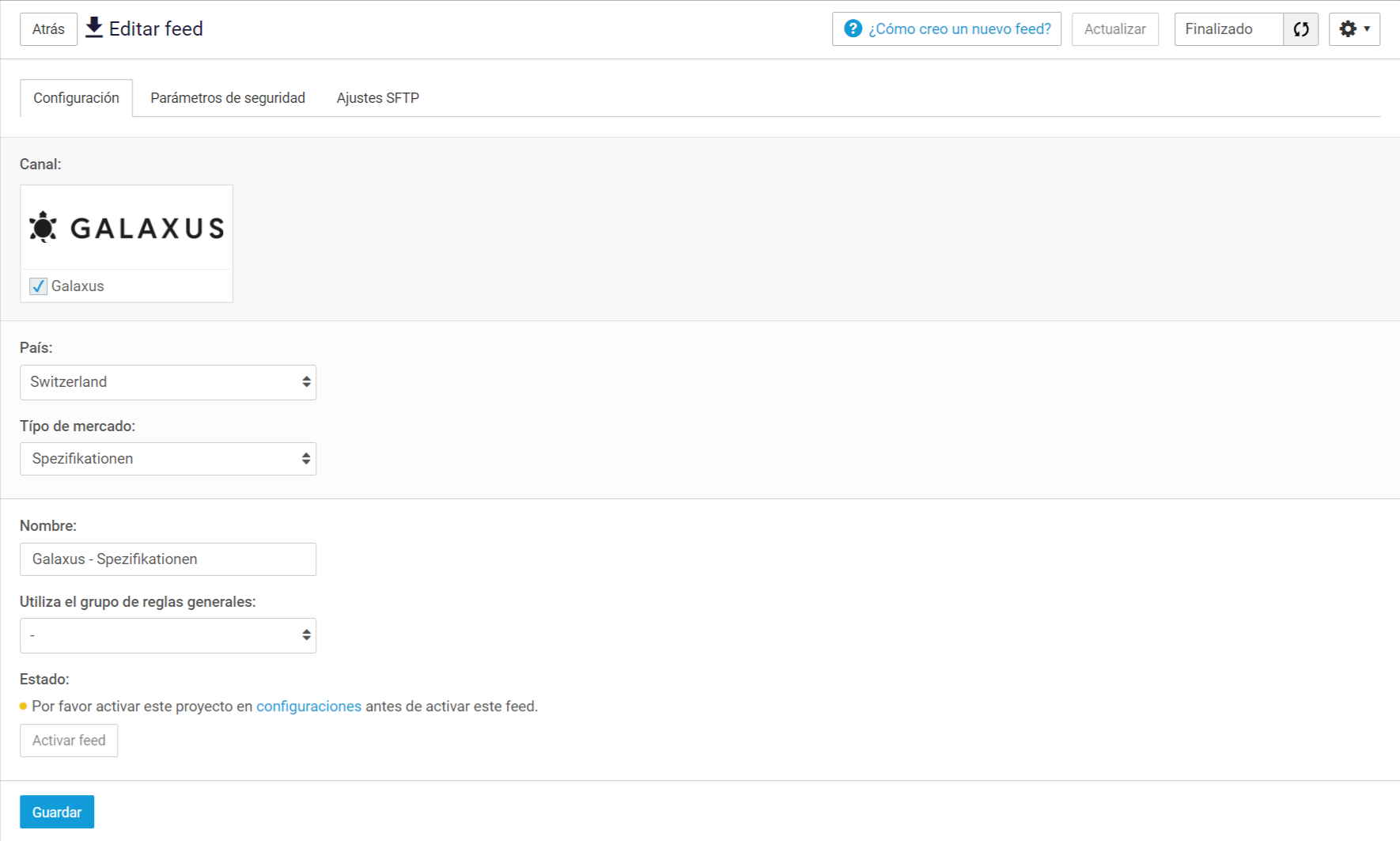The image size is (1400, 841).
Task: Open the grupo de reglas generales dropdown
Action: (168, 635)
